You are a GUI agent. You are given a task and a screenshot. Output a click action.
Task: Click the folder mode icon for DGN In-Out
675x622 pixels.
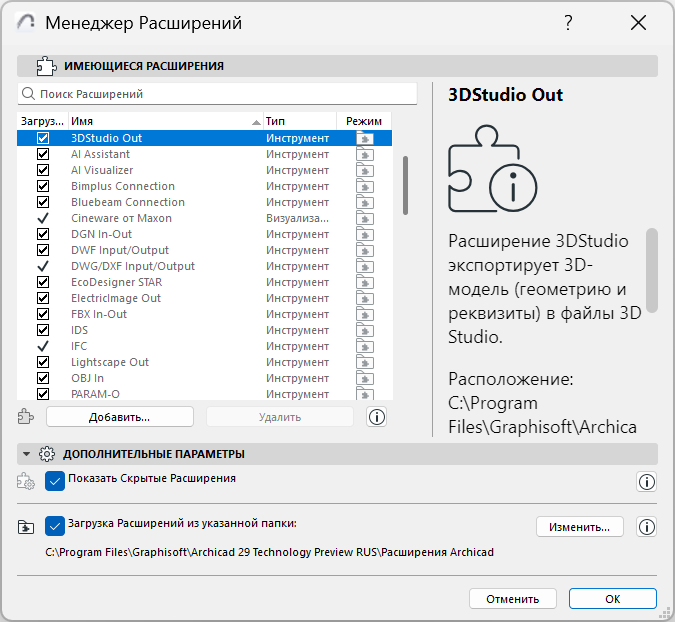(x=365, y=234)
